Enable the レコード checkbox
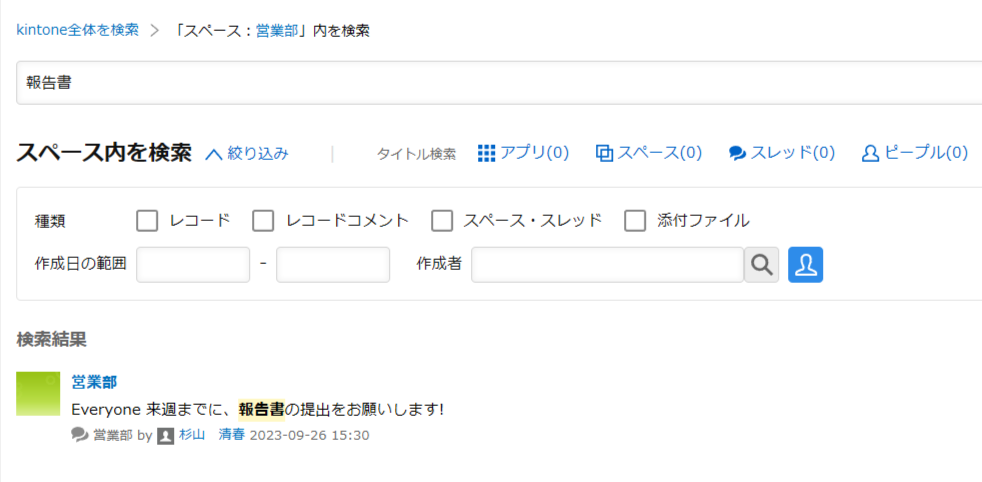 click(x=147, y=221)
